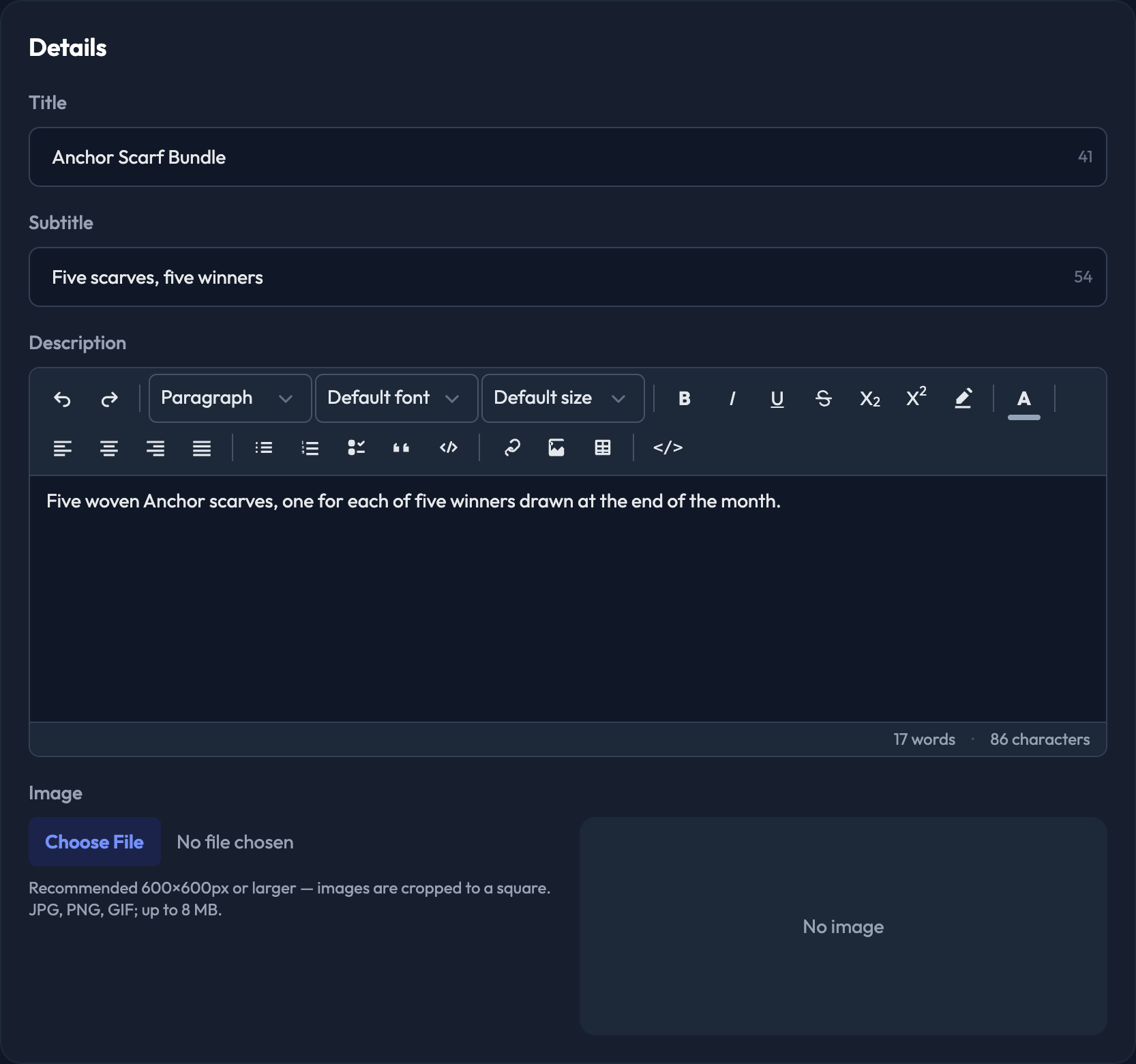Click the 'Image' label
Screen dimensions: 1136x1064
(x=55, y=793)
